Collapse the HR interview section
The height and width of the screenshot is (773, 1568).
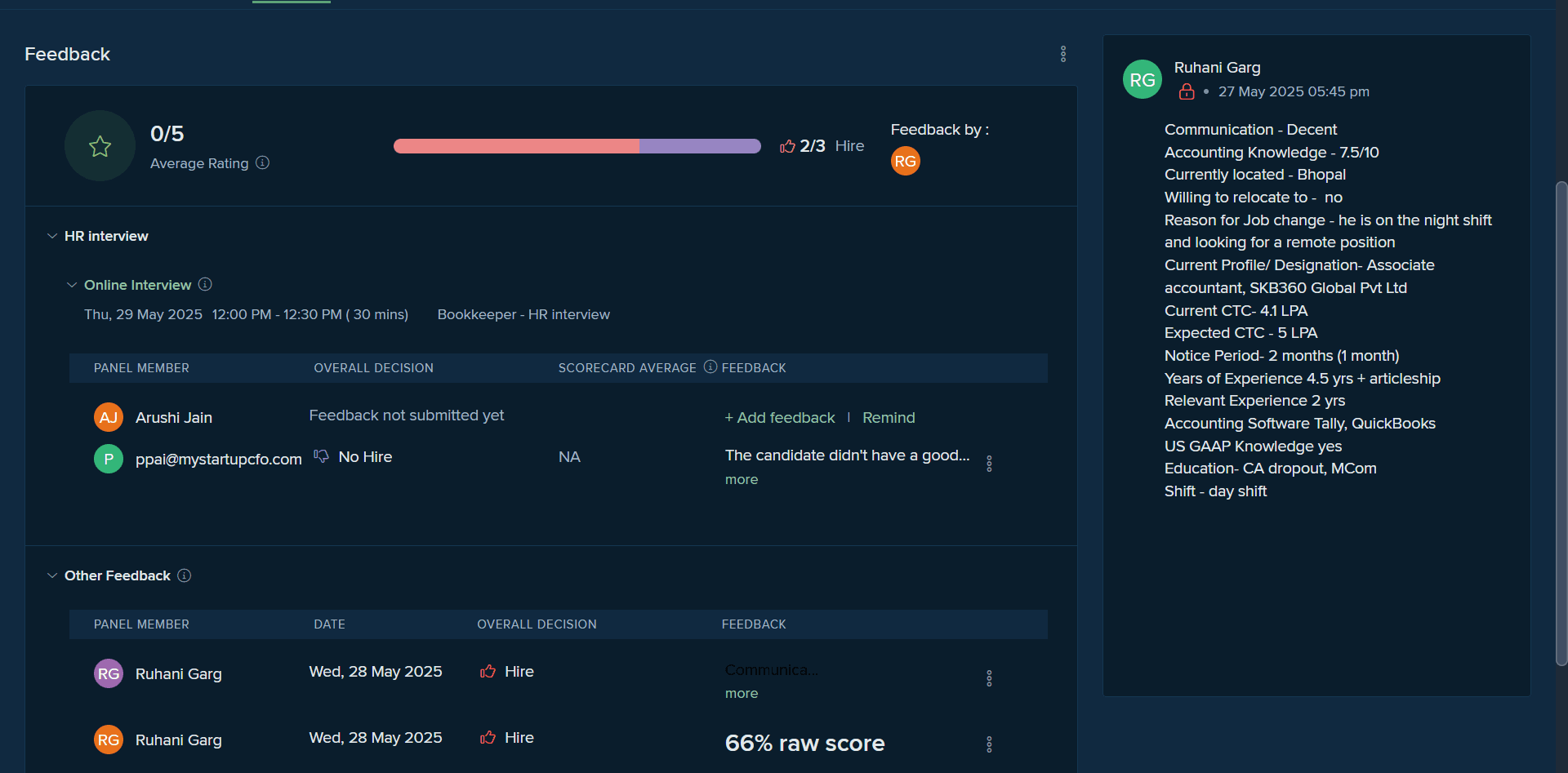click(52, 236)
